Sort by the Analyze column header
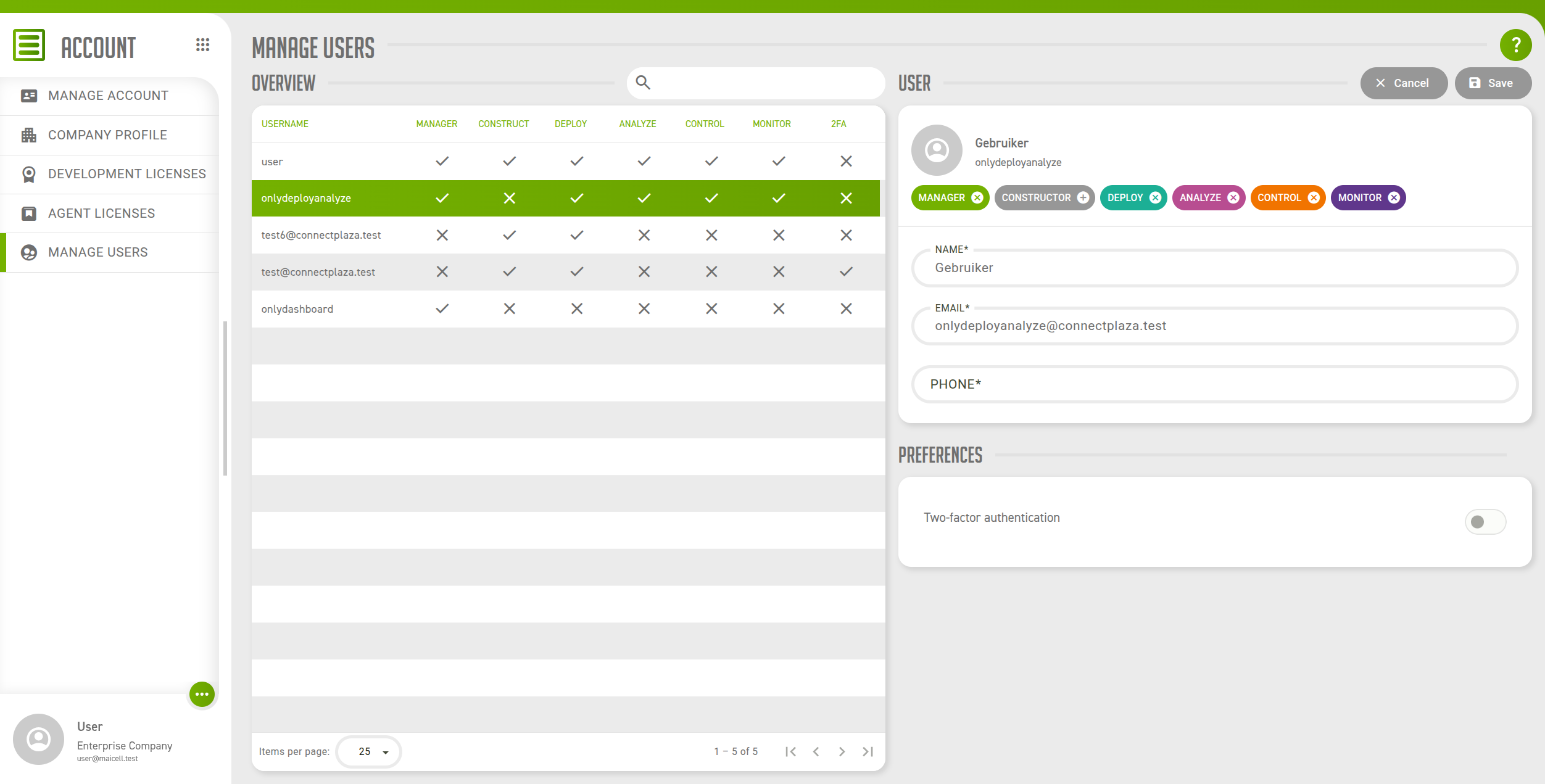Screen dimensions: 1545x784 [x=638, y=124]
